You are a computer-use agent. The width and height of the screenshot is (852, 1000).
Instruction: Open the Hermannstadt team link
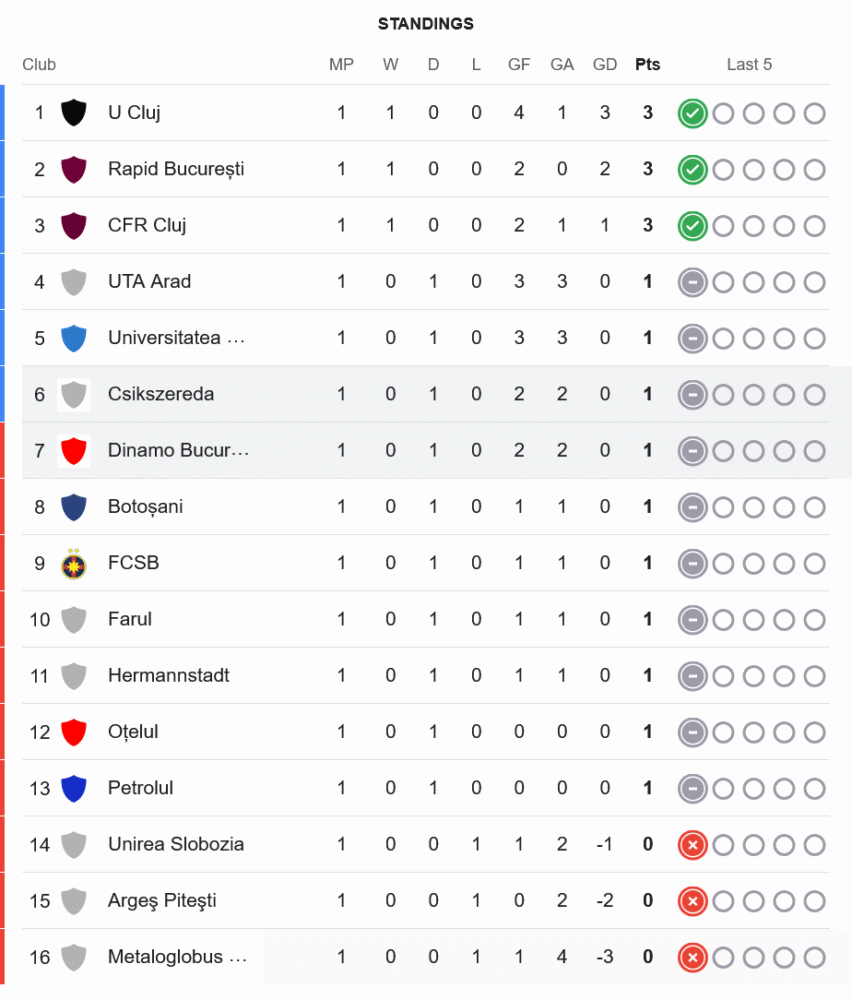click(168, 676)
